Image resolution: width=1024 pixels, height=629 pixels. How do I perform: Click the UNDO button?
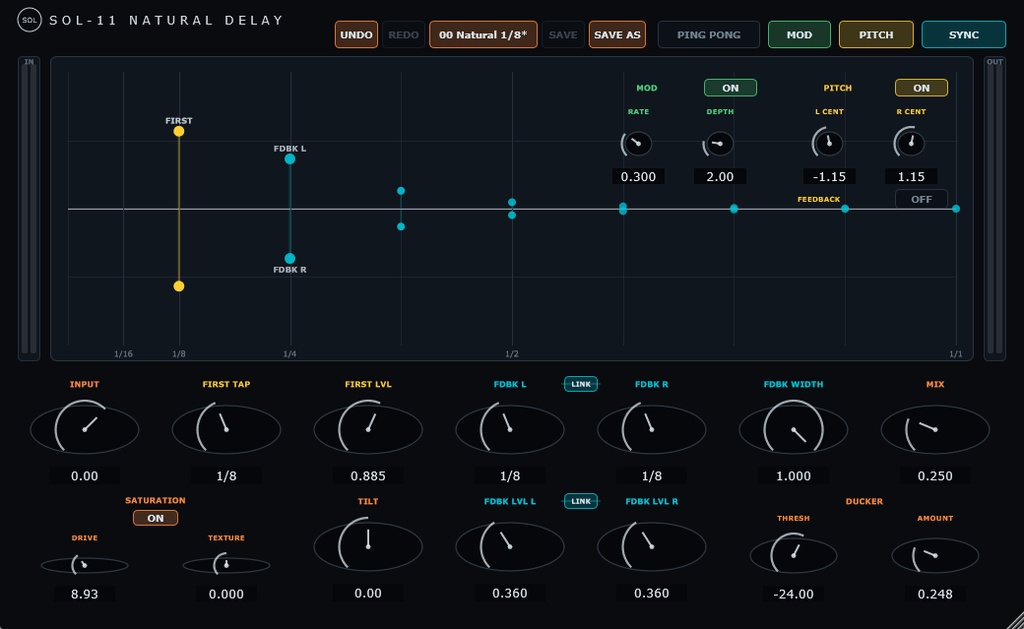pyautogui.click(x=356, y=35)
